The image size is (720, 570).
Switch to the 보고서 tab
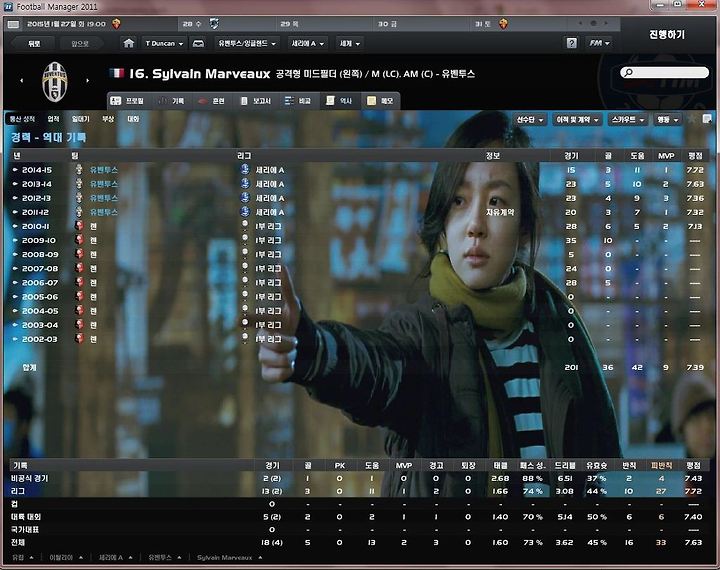[256, 101]
